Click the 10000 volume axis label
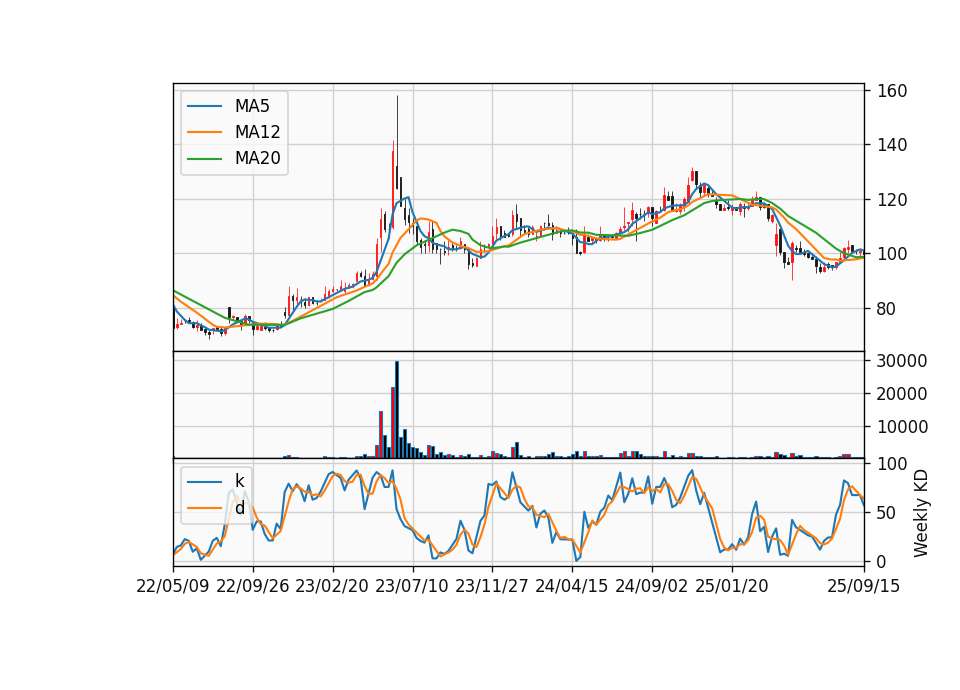This screenshot has width=960, height=690. [902, 427]
